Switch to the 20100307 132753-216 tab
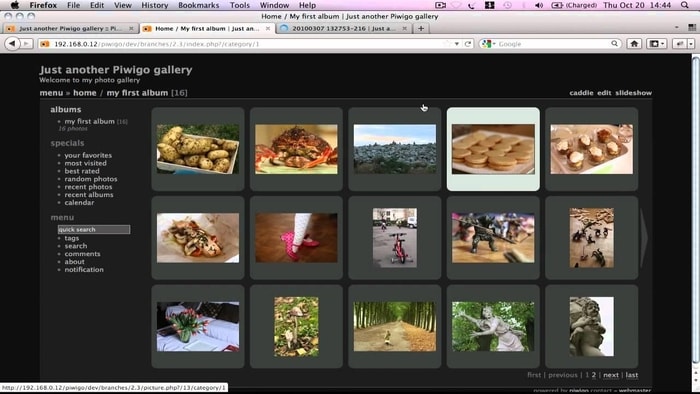The height and width of the screenshot is (394, 700). [343, 28]
